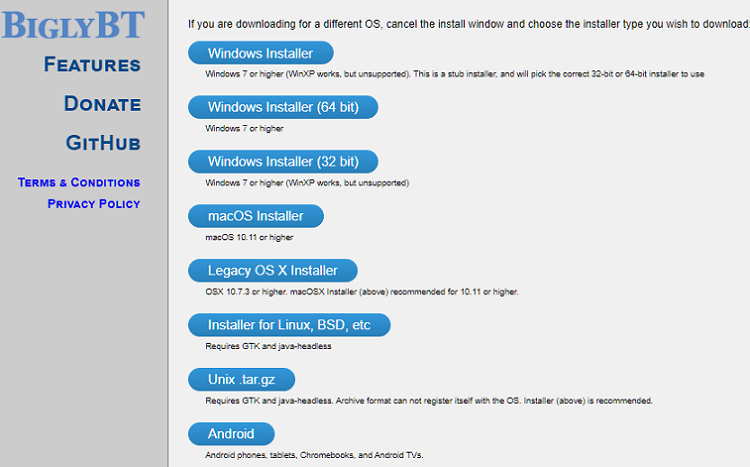The width and height of the screenshot is (750, 467).
Task: Get the Installer for Linux, BSD, etc
Action: click(x=289, y=325)
